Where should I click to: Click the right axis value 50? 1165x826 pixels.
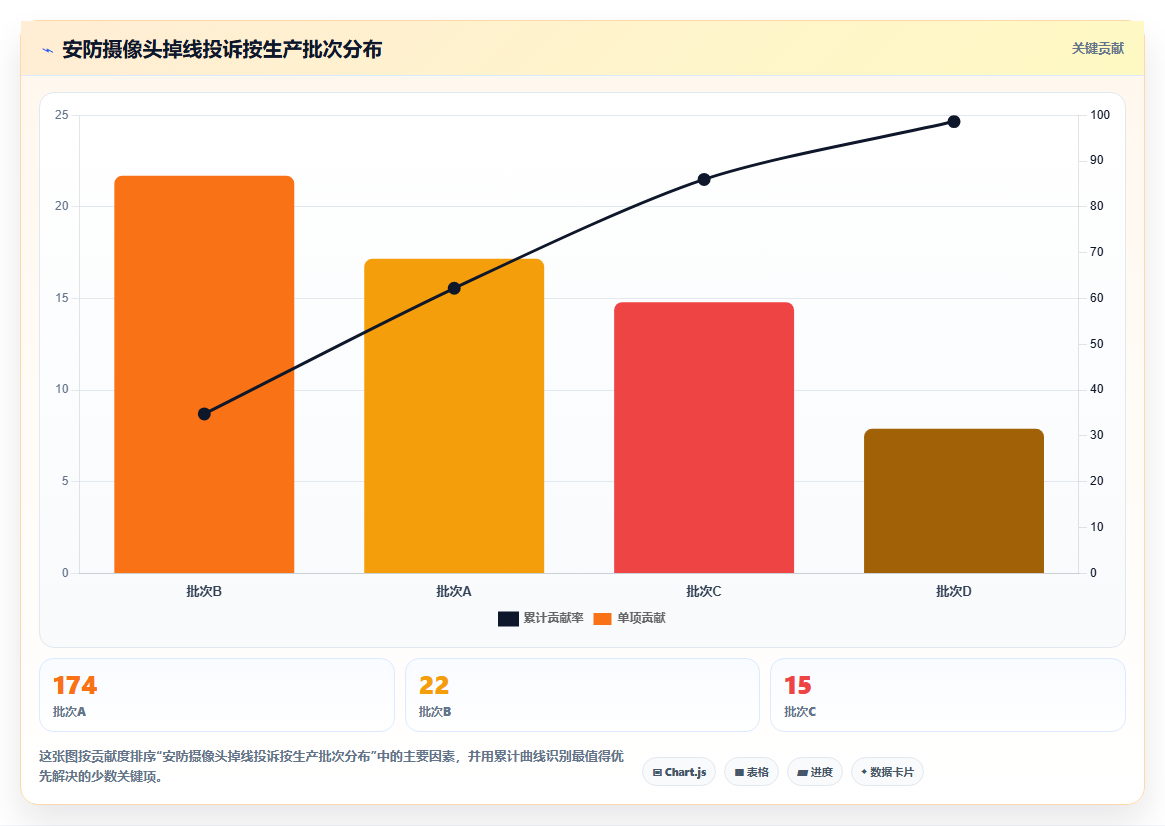point(1097,344)
